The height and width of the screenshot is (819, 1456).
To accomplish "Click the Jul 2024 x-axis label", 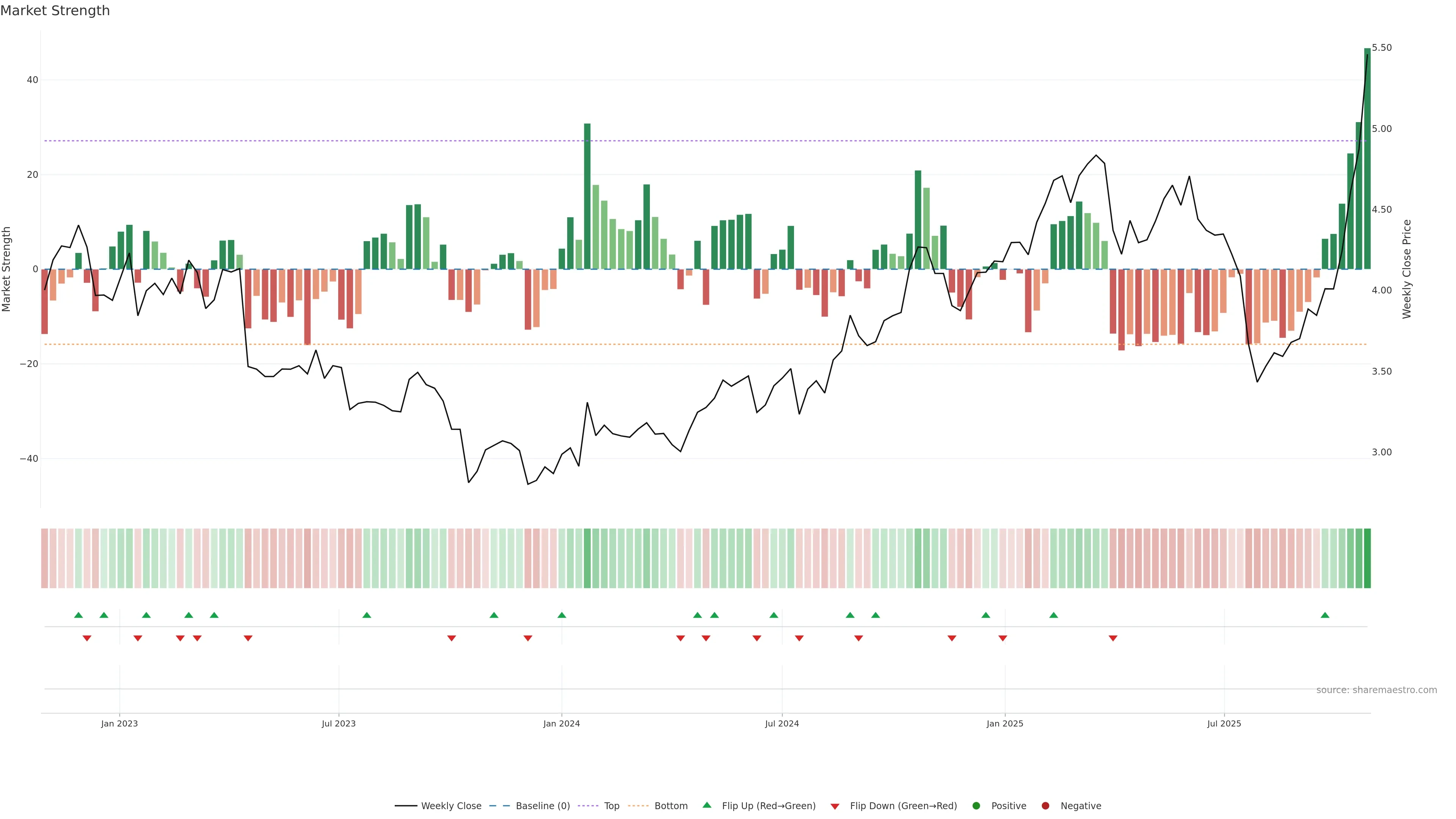I will tap(782, 723).
